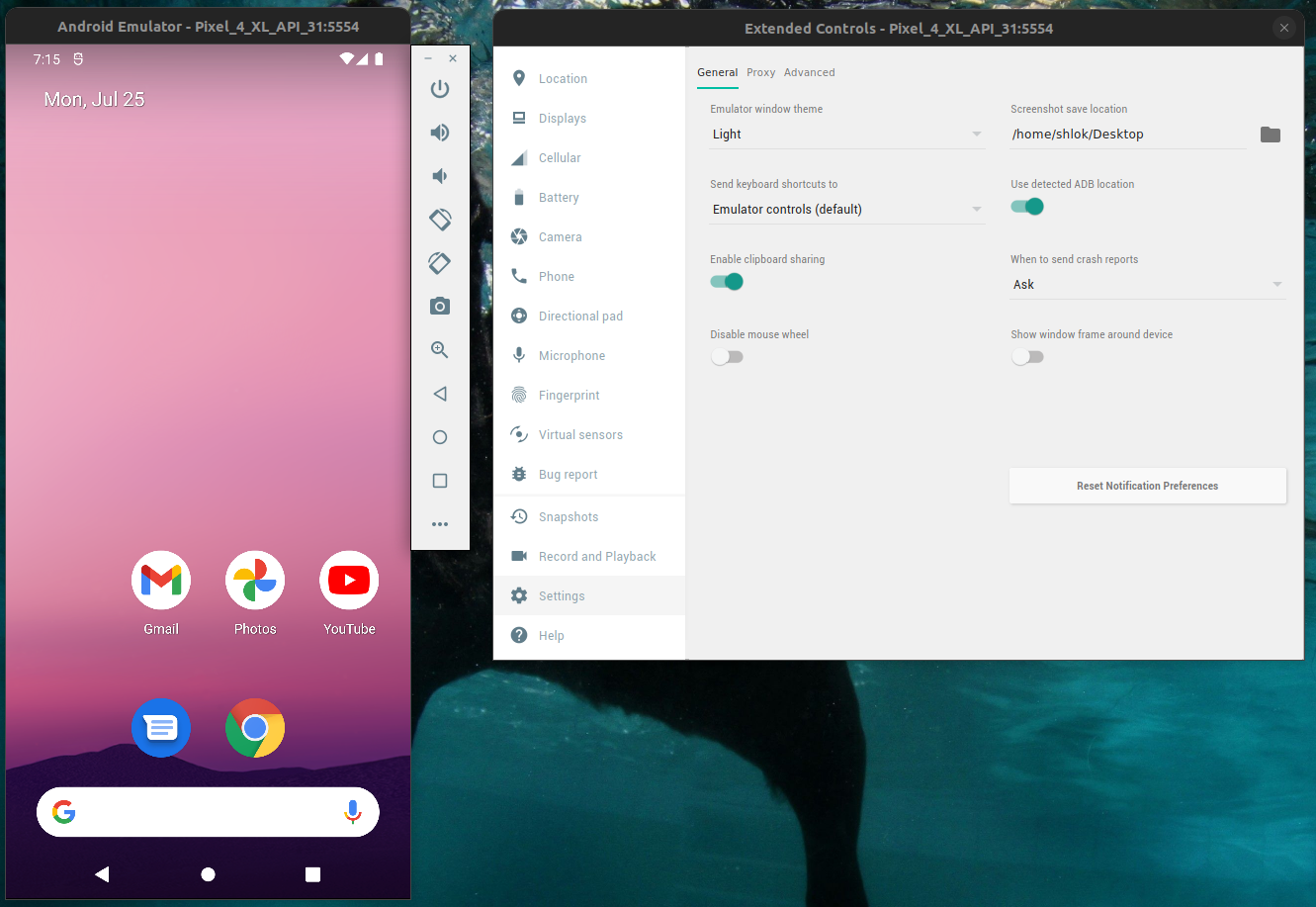Reset Notification Preferences
The image size is (1316, 907).
[1147, 486]
